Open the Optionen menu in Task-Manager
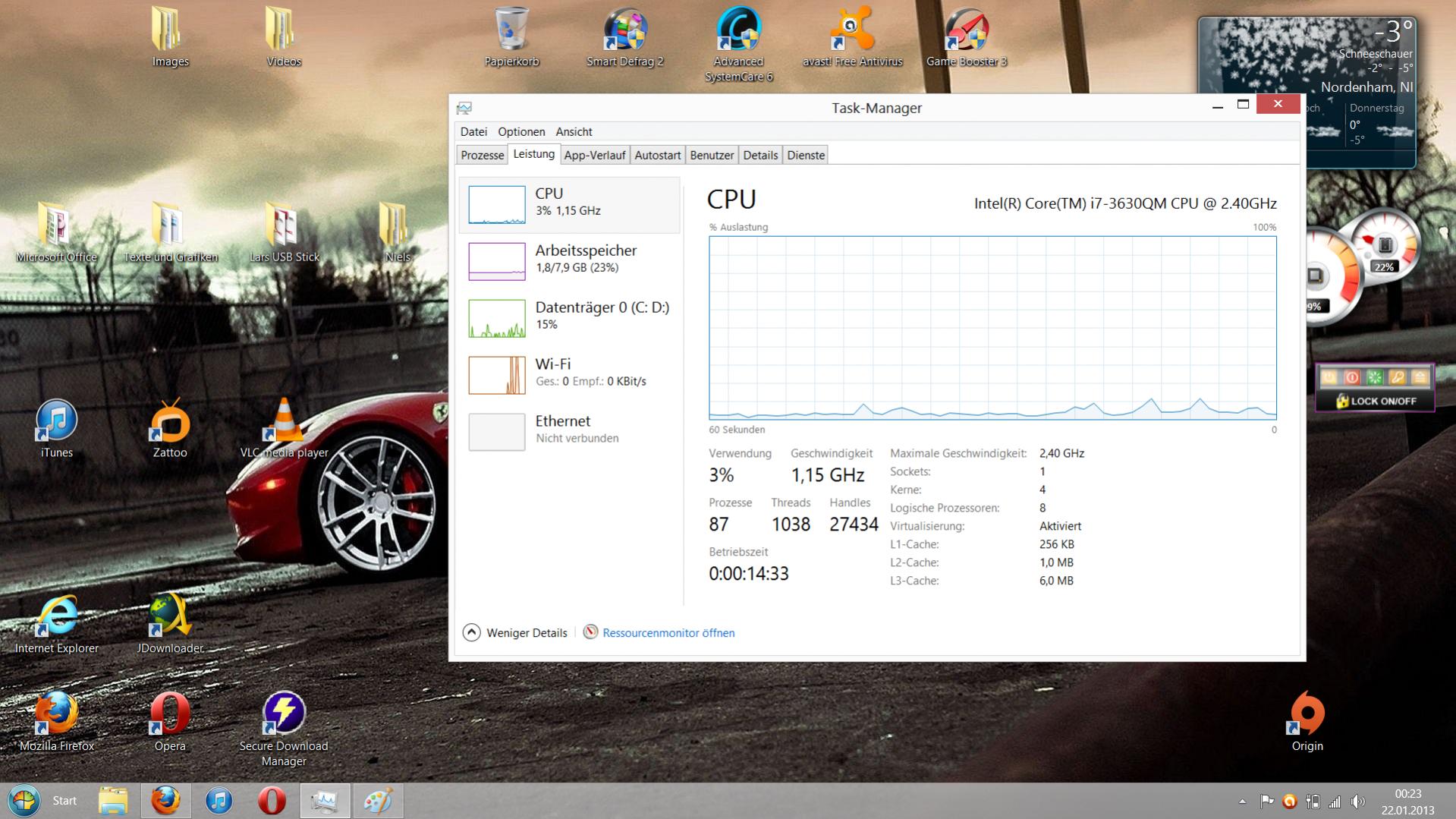The height and width of the screenshot is (819, 1456). [521, 131]
